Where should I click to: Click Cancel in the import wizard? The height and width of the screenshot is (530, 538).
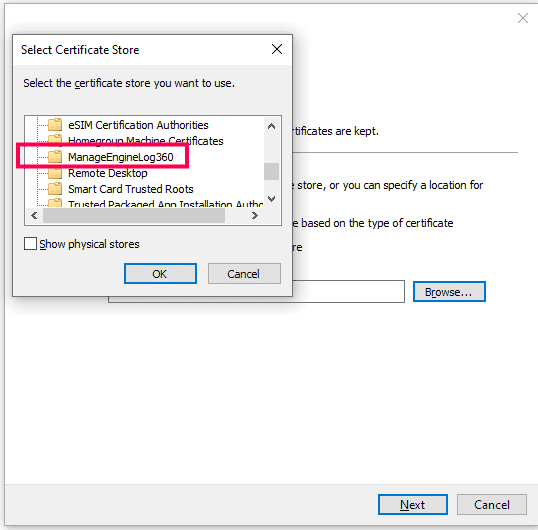click(x=492, y=504)
